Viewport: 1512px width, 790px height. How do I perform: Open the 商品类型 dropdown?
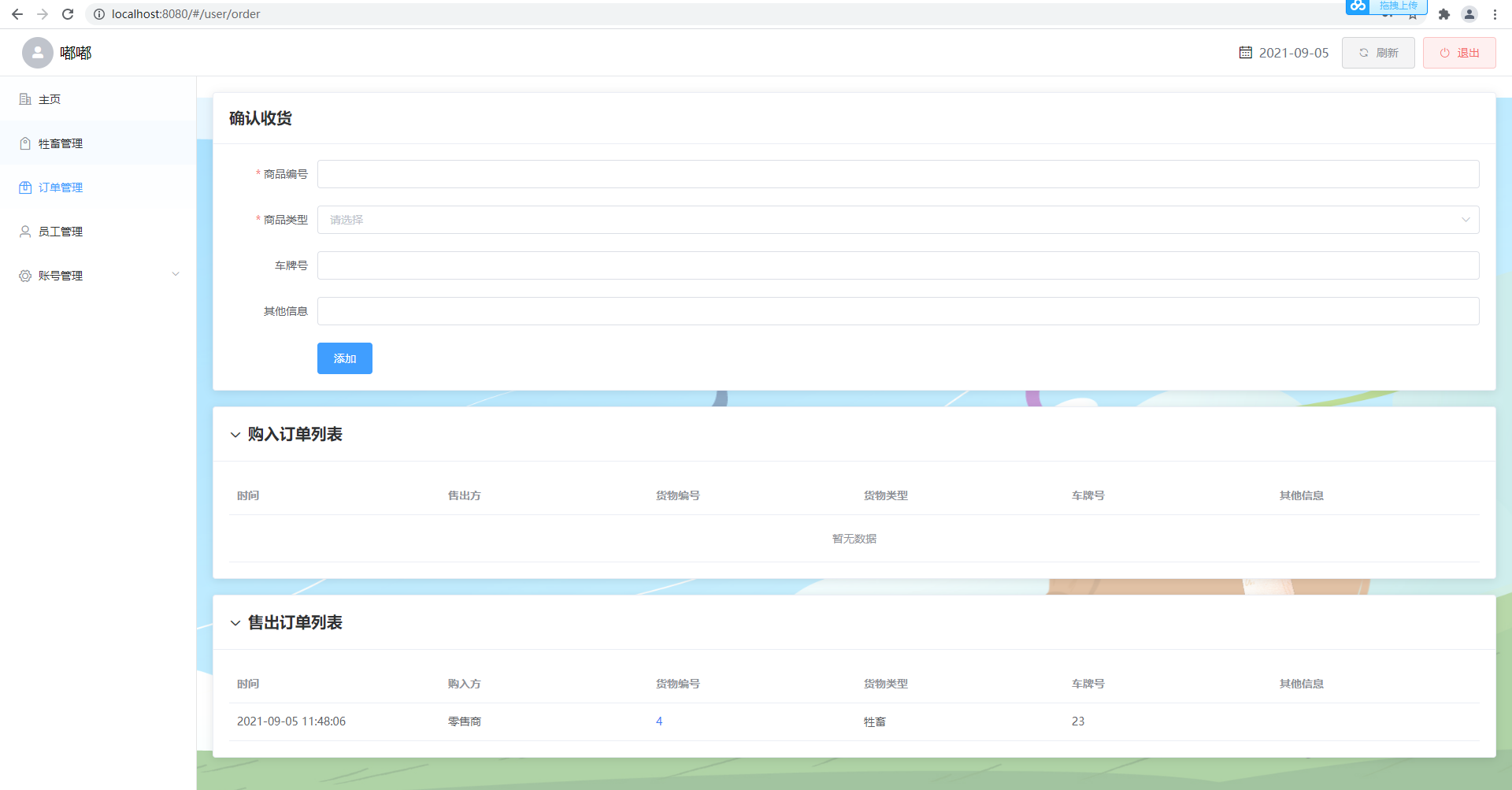click(x=899, y=220)
